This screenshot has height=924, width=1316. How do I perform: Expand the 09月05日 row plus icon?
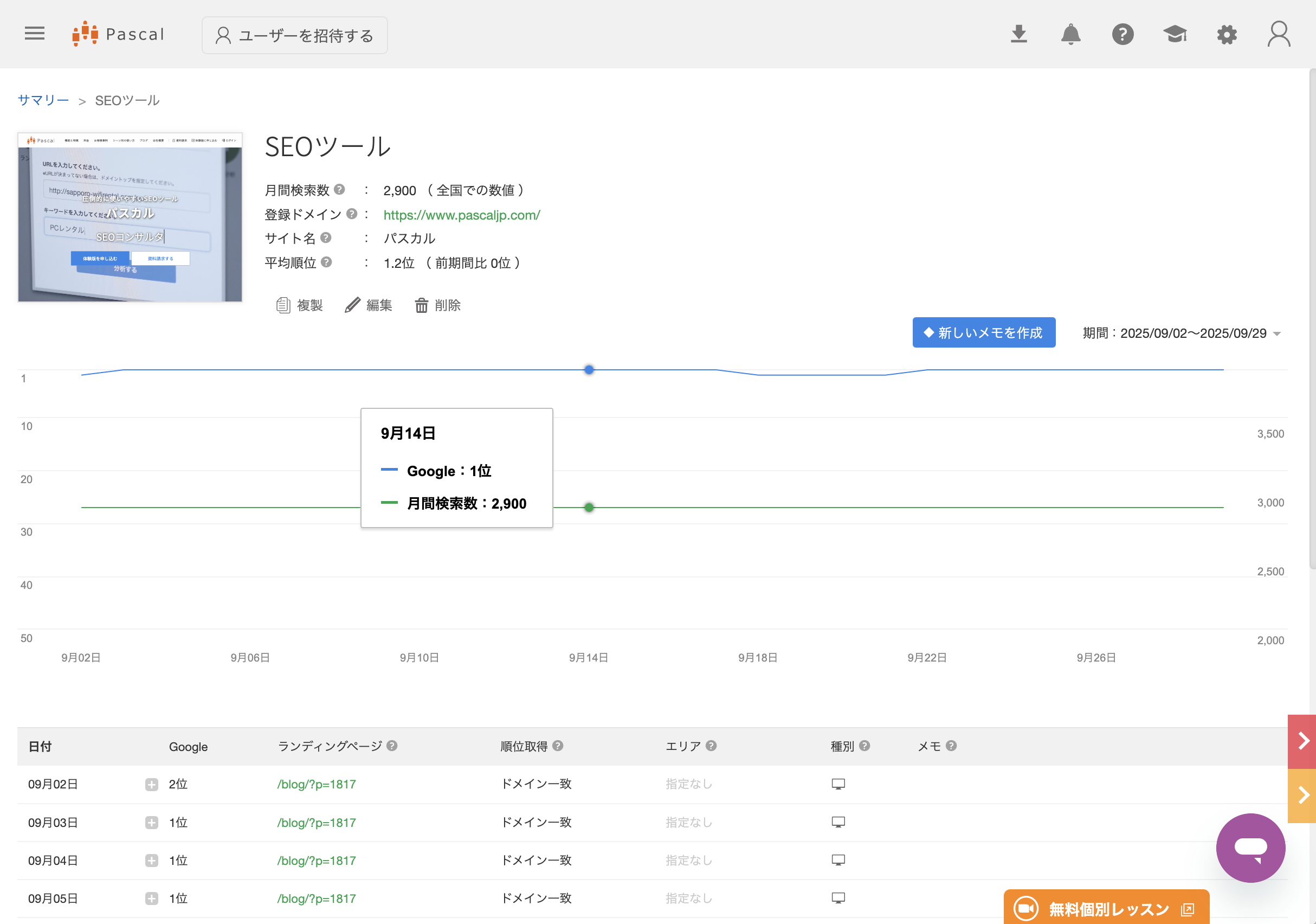point(151,898)
